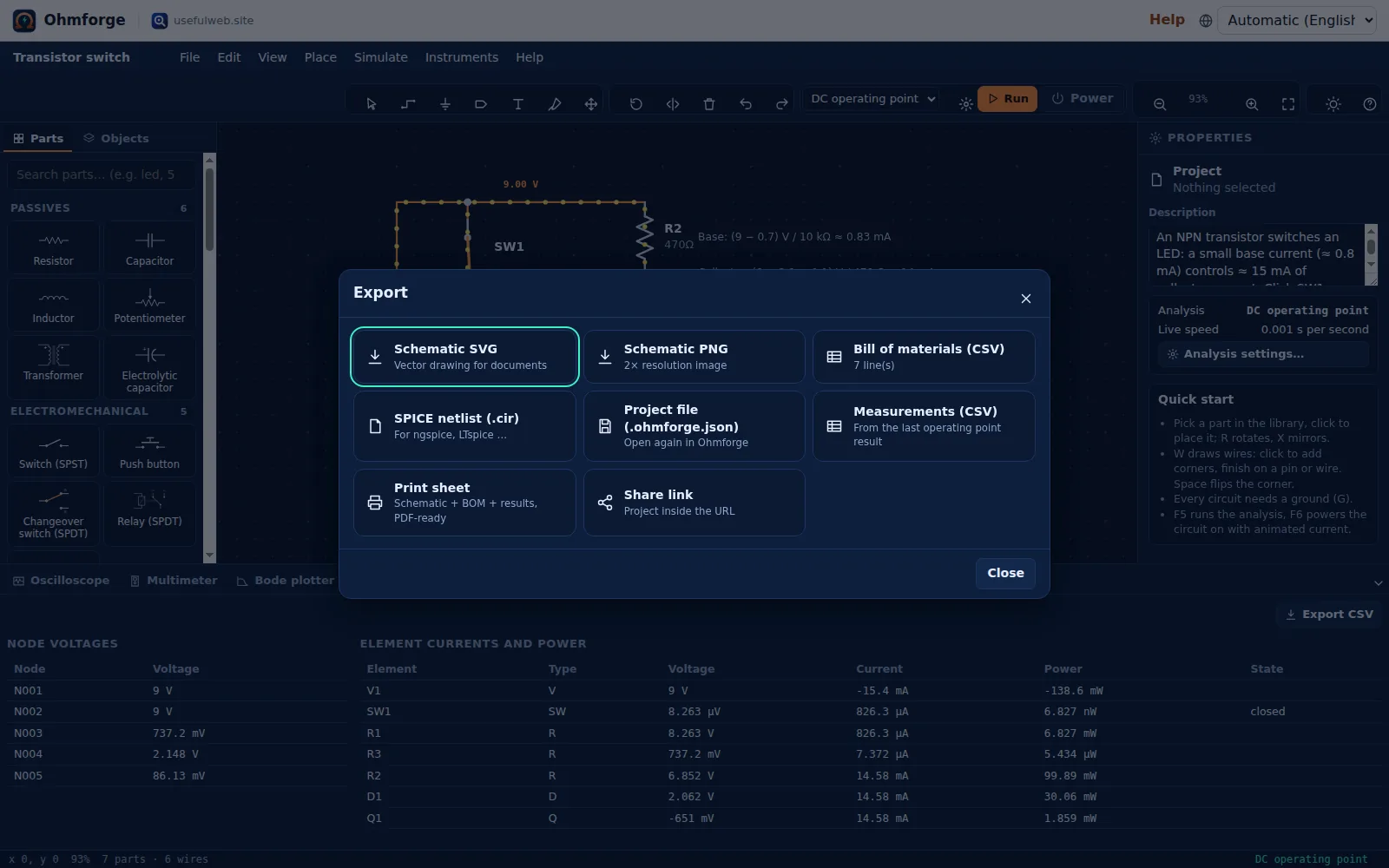
Task: Click the parts list scrollbar
Action: [x=209, y=358]
